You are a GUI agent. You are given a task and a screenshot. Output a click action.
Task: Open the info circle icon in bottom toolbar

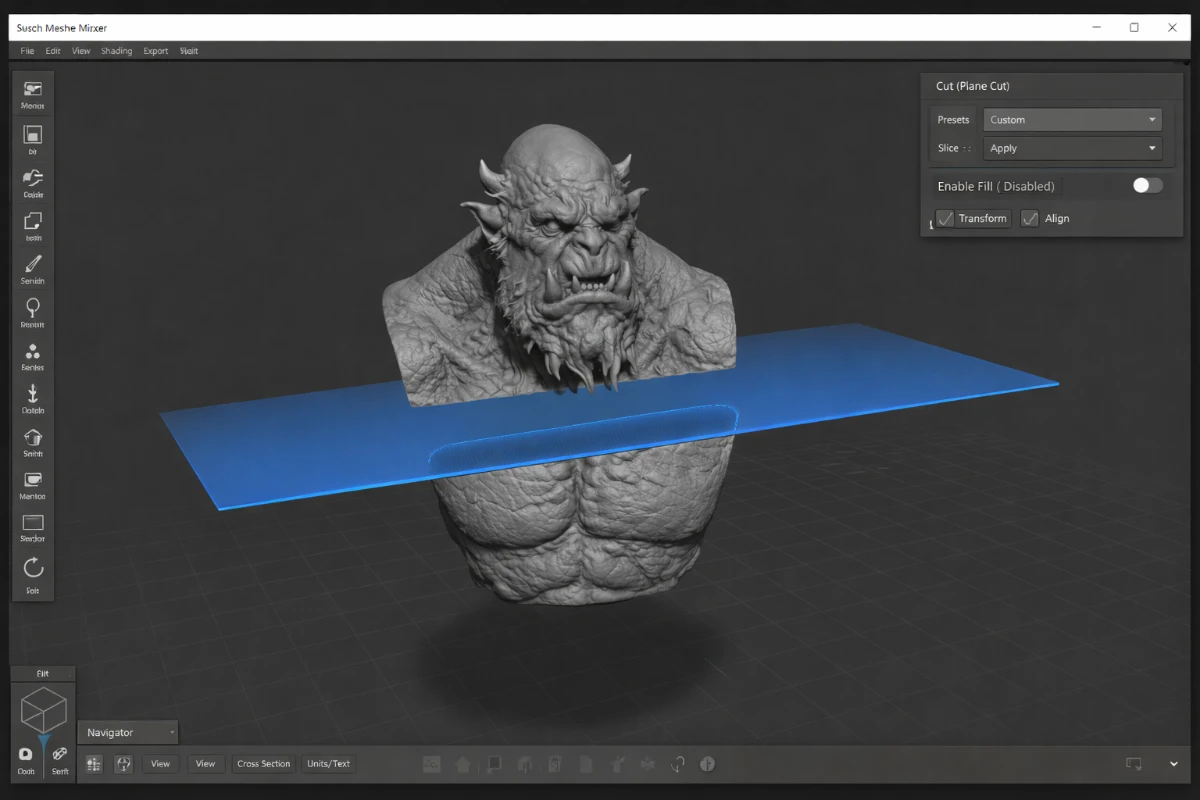click(708, 763)
